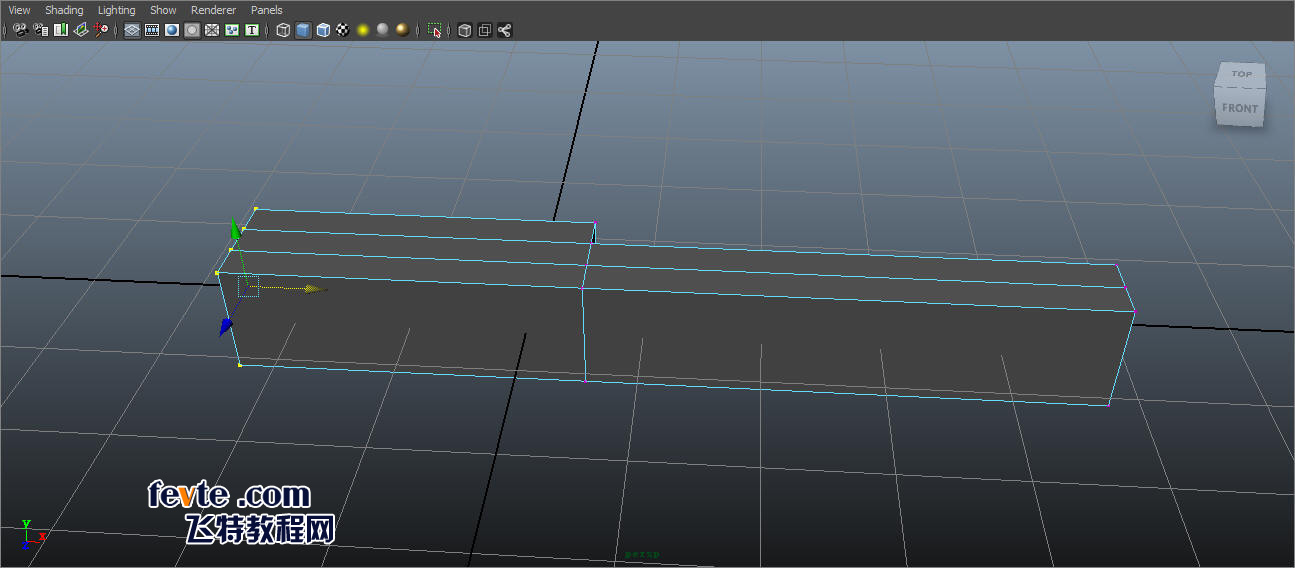Activate the 2D Pan/Zoom icon
Screen dimensions: 1295x568
pos(101,30)
